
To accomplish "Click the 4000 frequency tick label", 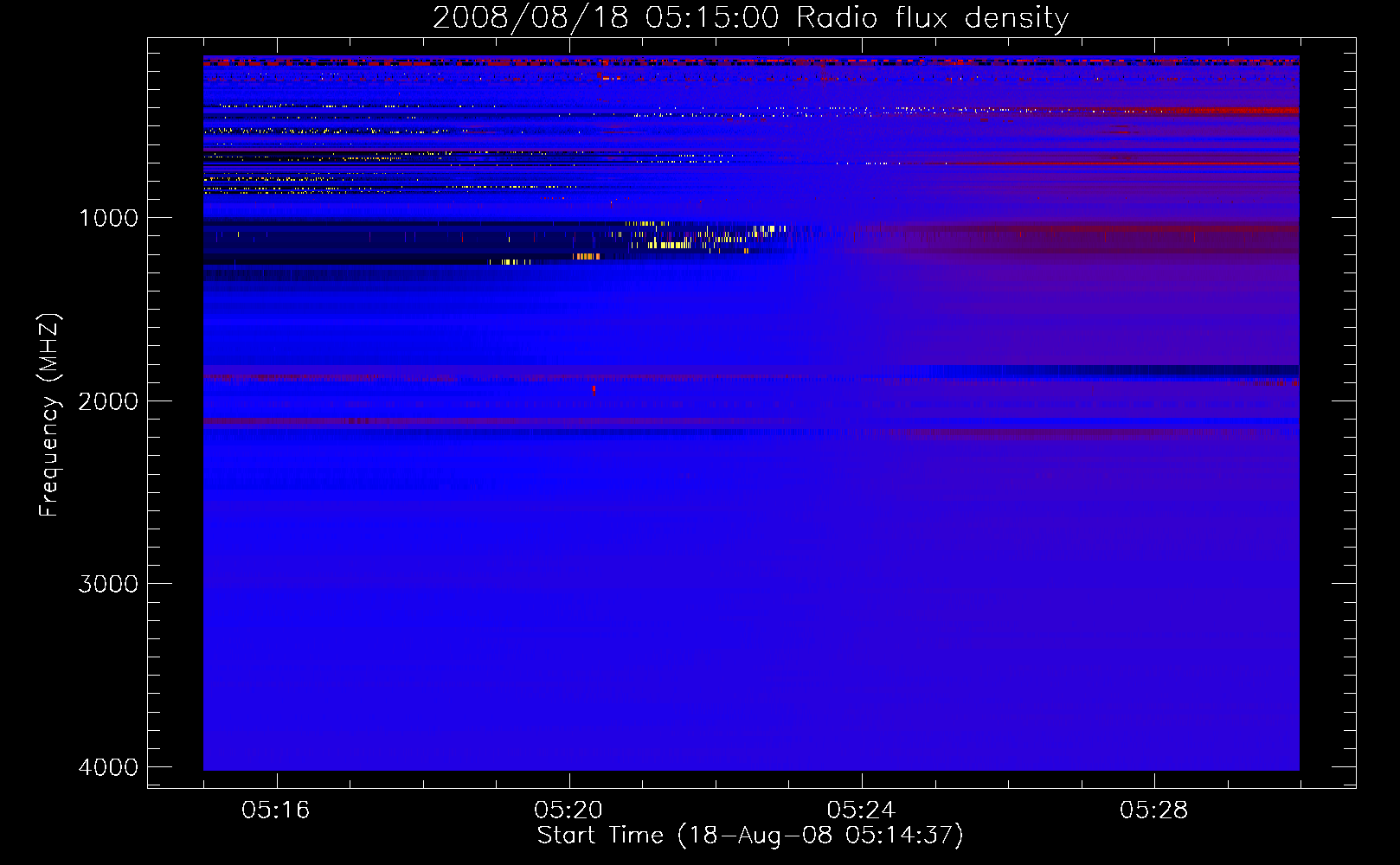I will click(108, 767).
